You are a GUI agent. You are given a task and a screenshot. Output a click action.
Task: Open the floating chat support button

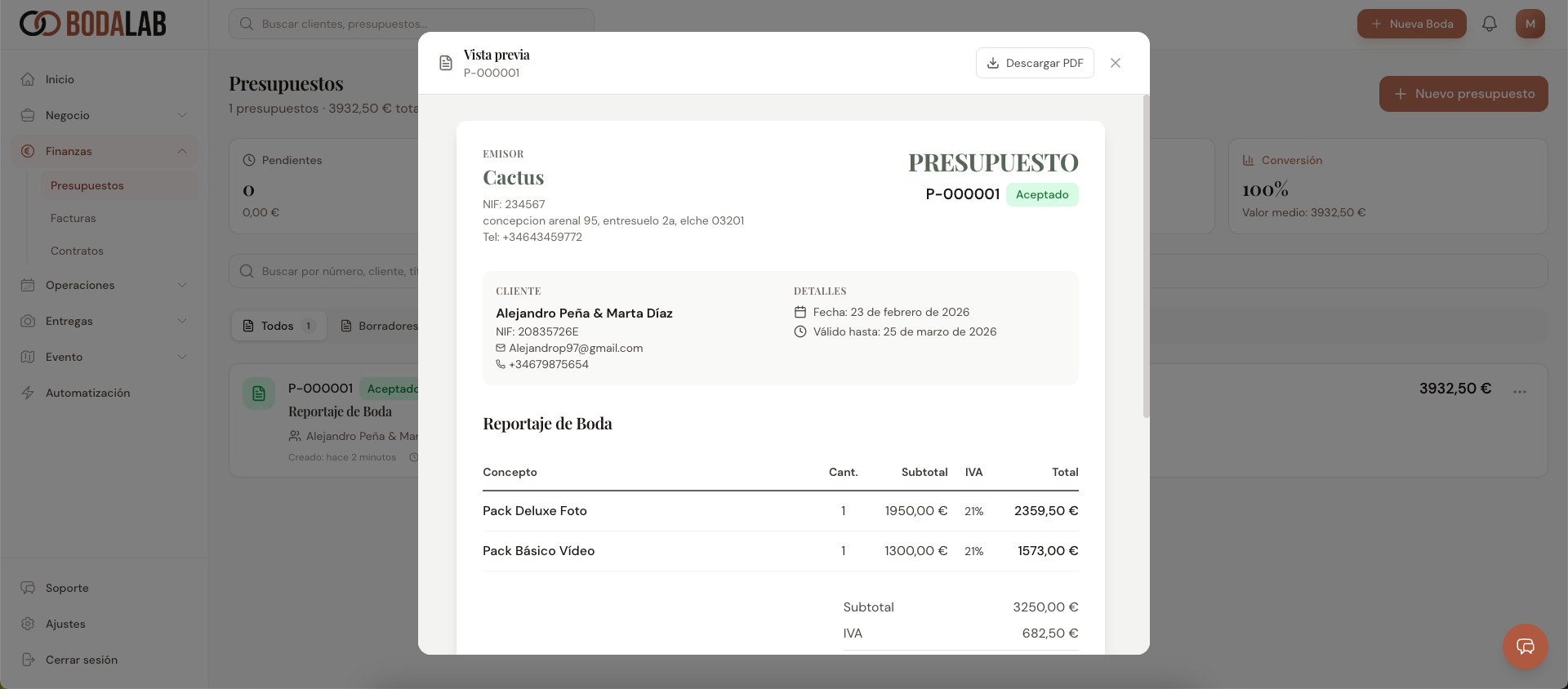[x=1526, y=647]
